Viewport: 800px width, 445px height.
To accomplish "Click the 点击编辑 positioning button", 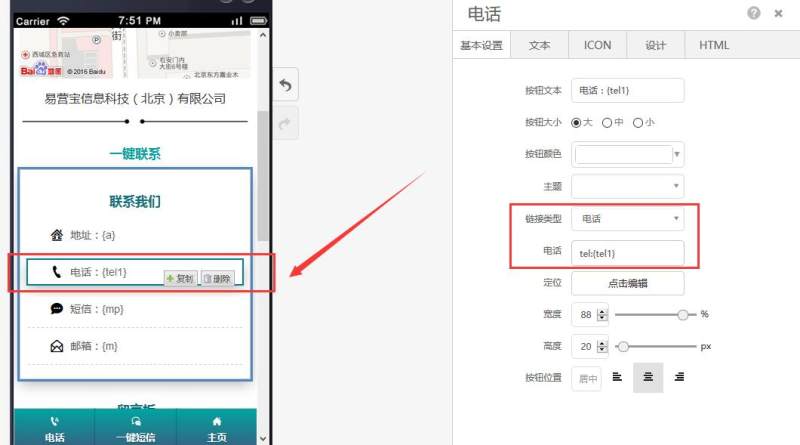I will pyautogui.click(x=628, y=283).
